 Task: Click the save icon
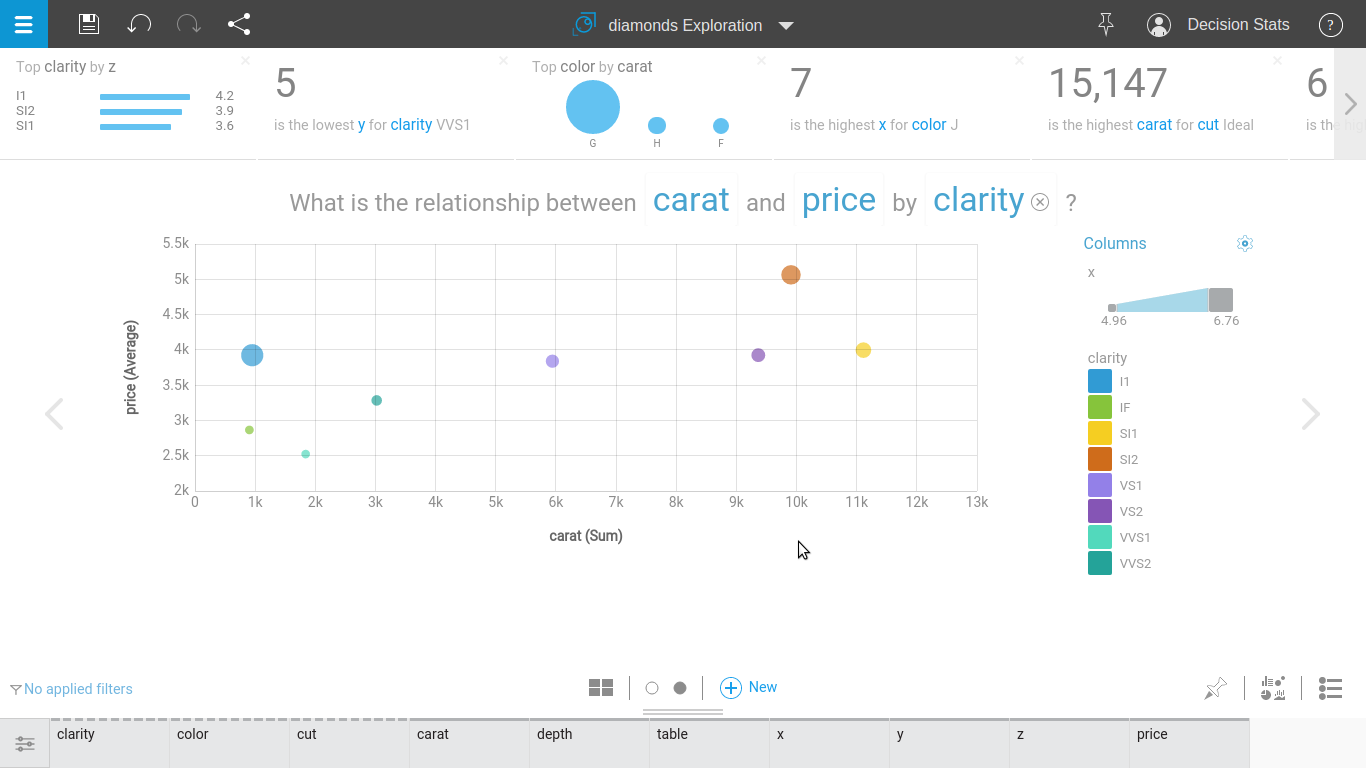tap(89, 24)
